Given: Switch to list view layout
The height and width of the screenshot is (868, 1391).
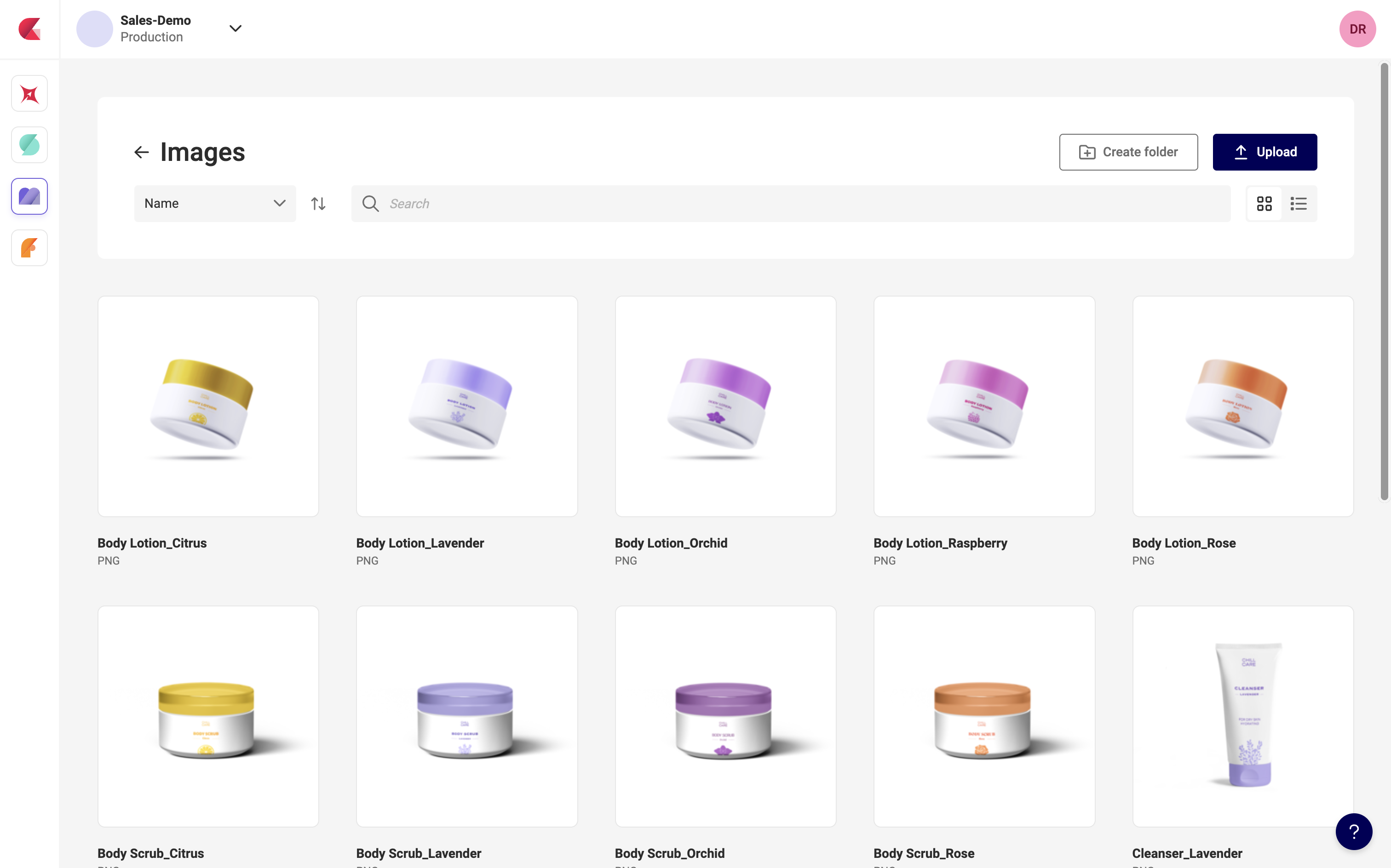Looking at the screenshot, I should tap(1299, 204).
